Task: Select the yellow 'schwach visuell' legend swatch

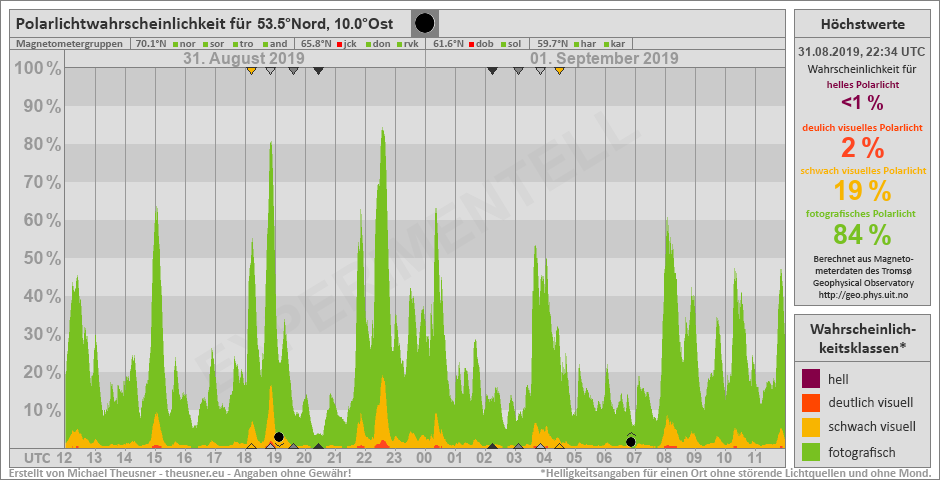Action: [811, 427]
